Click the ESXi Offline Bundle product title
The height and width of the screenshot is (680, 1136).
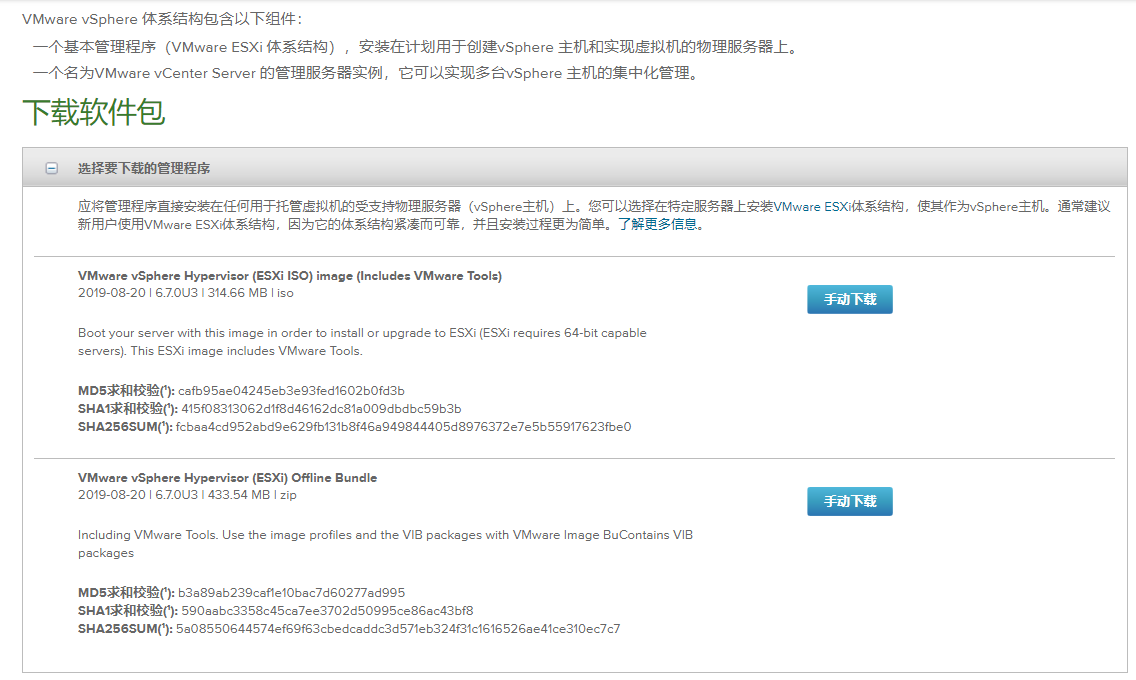(x=227, y=478)
